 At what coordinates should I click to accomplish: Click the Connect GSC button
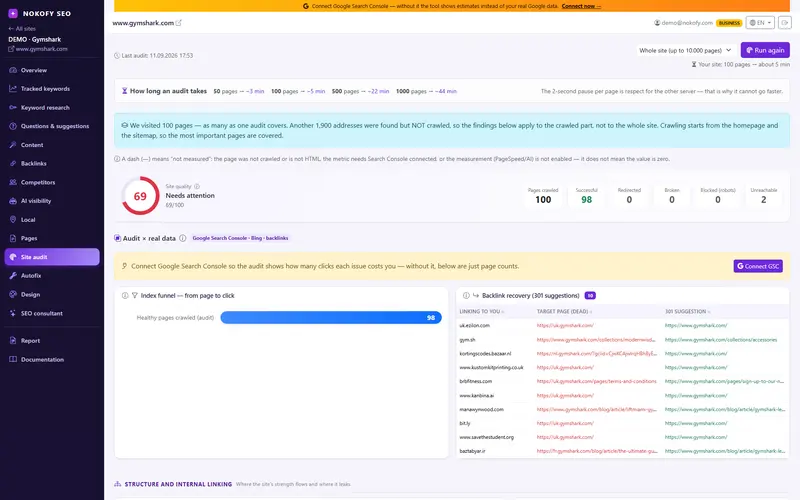[x=758, y=266]
